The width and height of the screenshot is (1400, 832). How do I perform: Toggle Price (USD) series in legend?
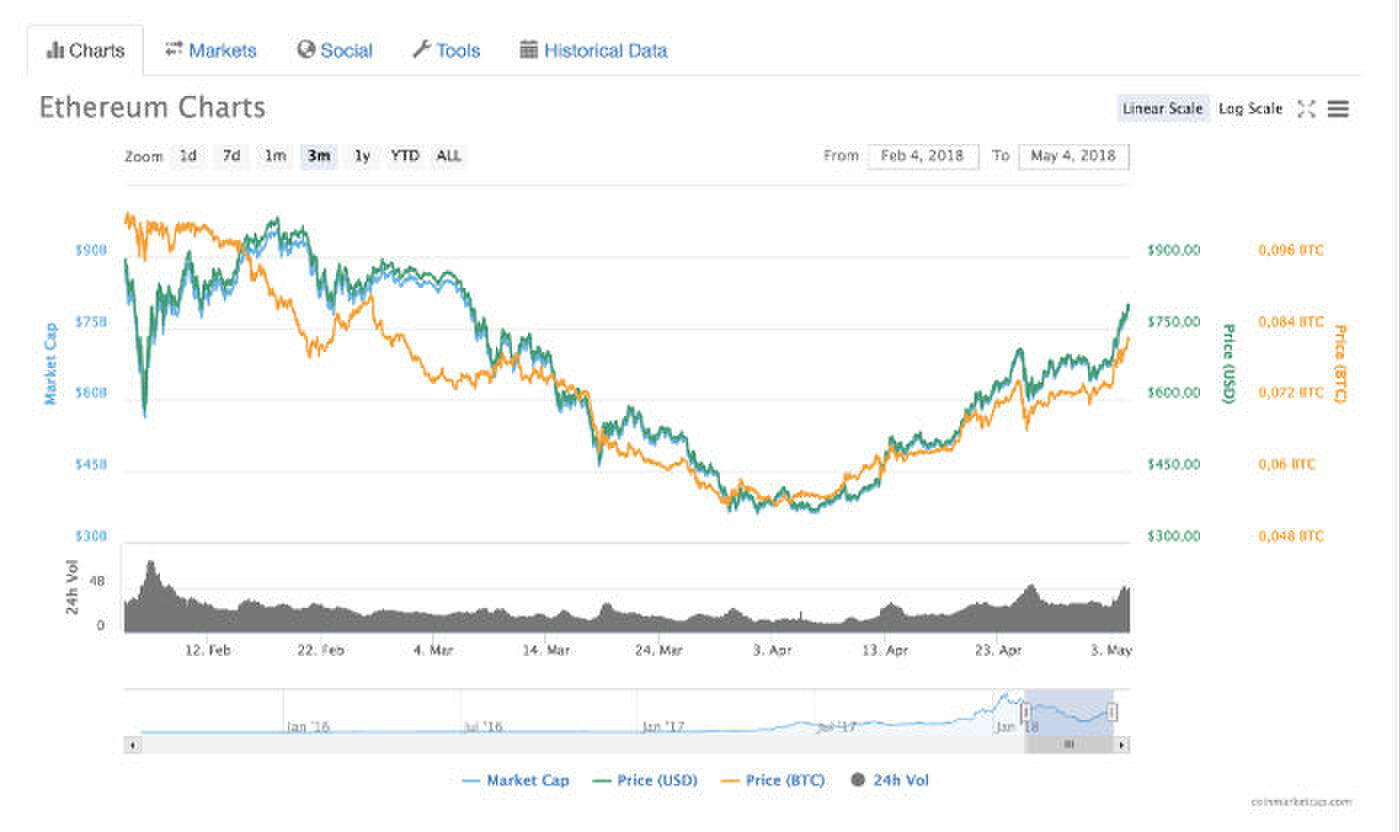tap(645, 780)
